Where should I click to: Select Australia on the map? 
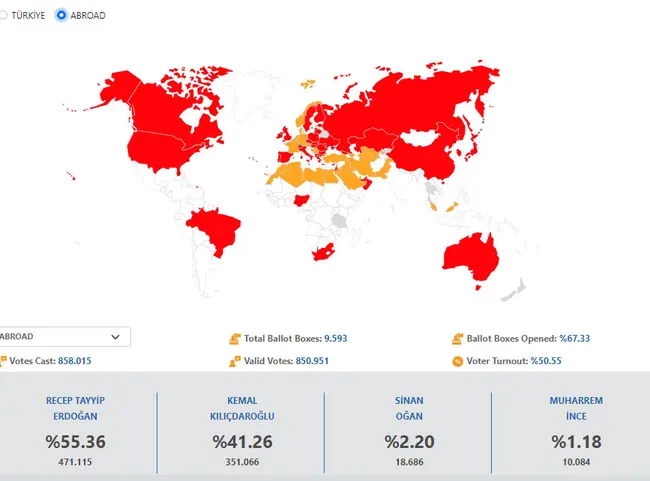[470, 257]
